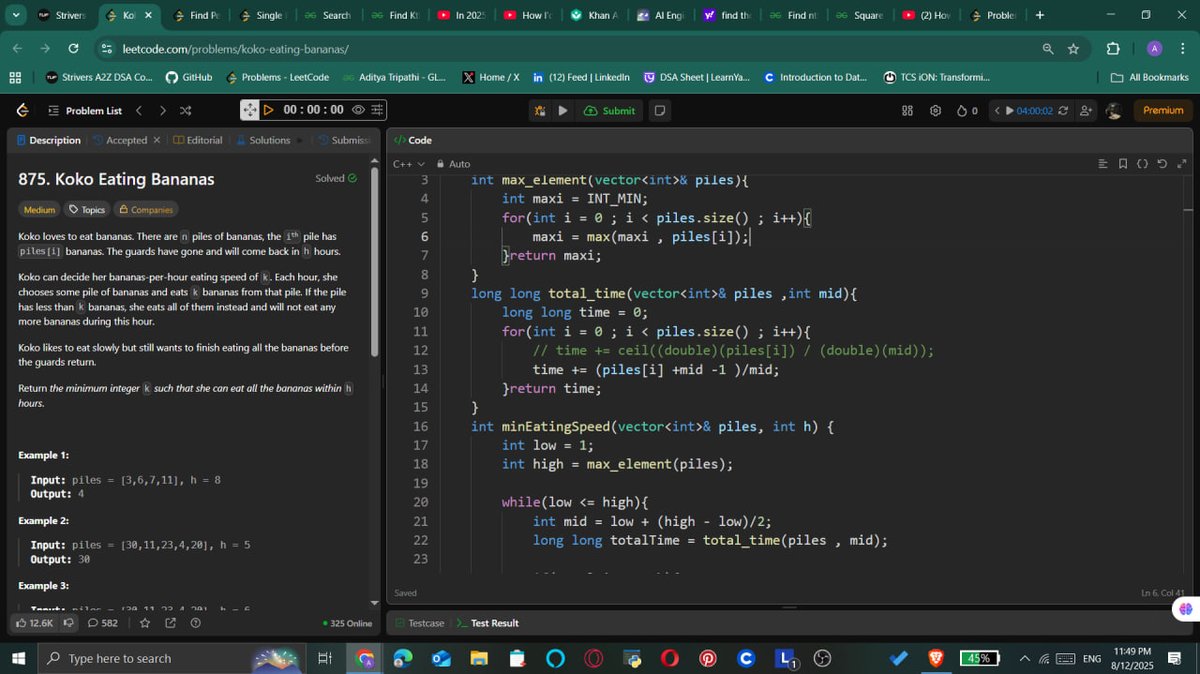This screenshot has height=674, width=1200.
Task: Click the streak fire counter
Action: (x=967, y=111)
